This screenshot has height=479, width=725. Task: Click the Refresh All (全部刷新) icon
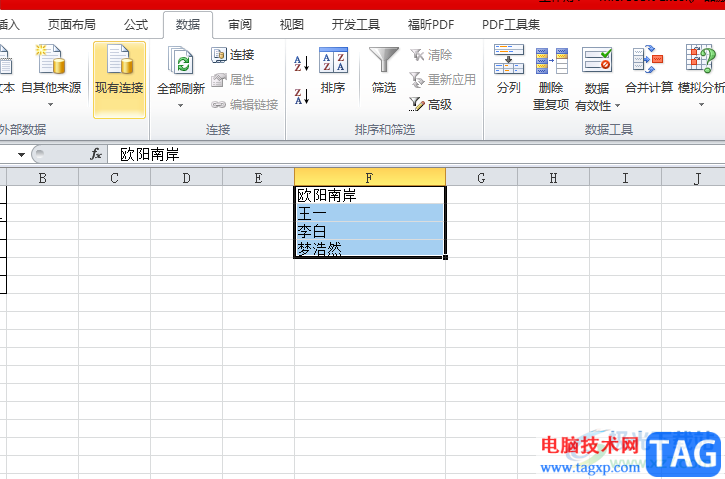pyautogui.click(x=180, y=61)
